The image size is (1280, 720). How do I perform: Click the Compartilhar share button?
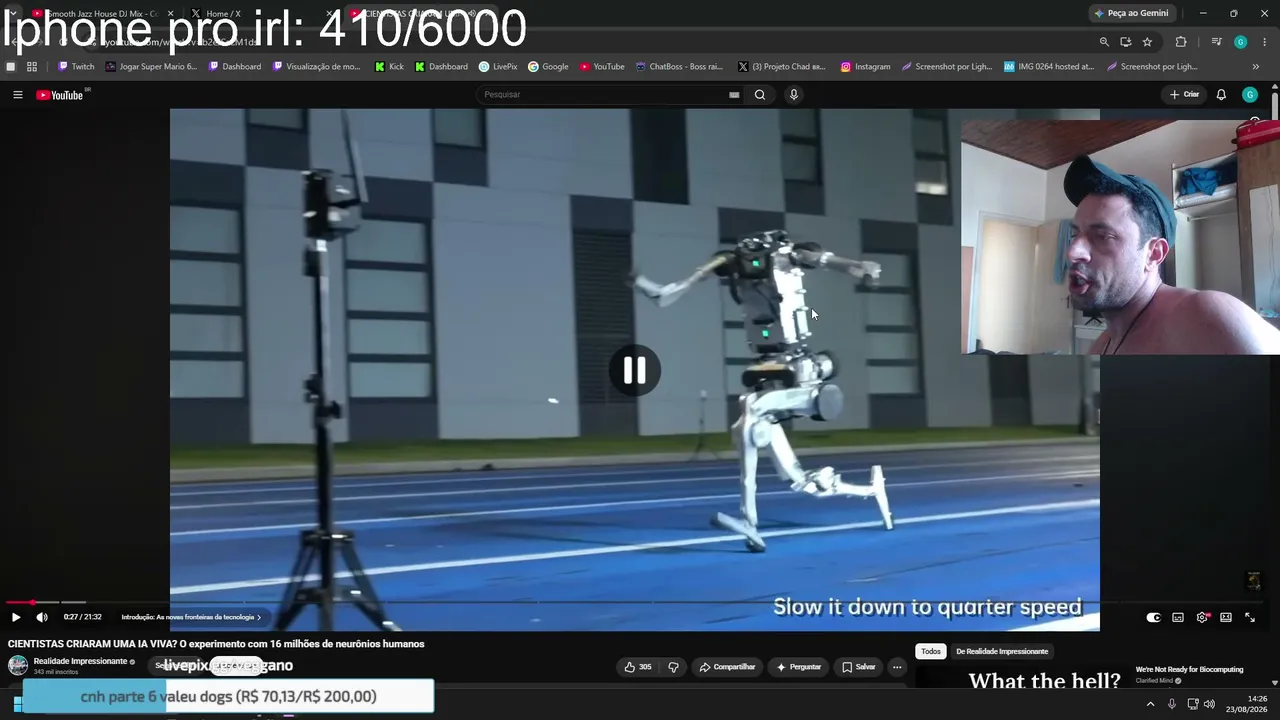[x=727, y=667]
